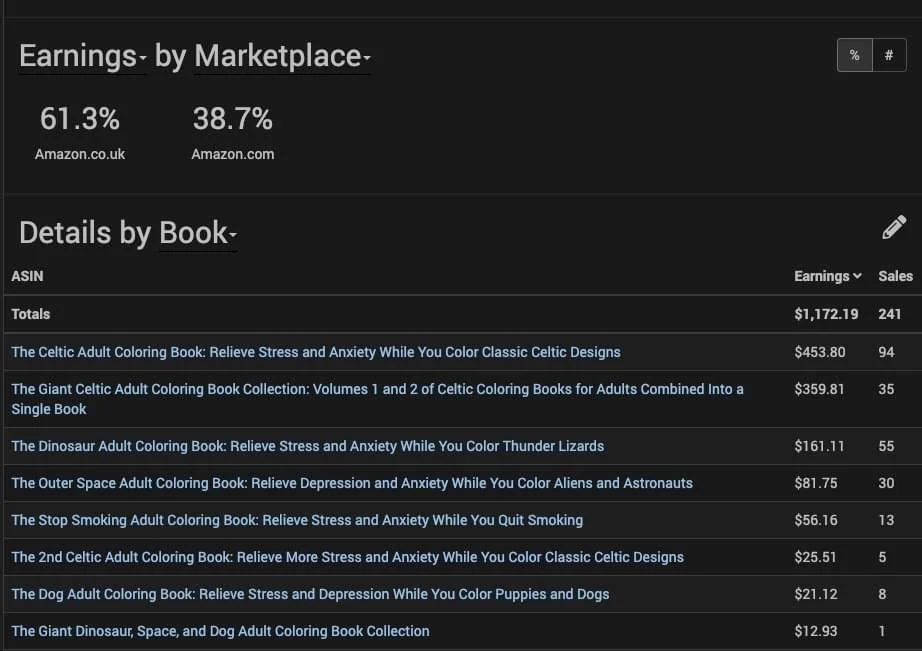922x651 pixels.
Task: Sort by Earnings column header
Action: 827,276
